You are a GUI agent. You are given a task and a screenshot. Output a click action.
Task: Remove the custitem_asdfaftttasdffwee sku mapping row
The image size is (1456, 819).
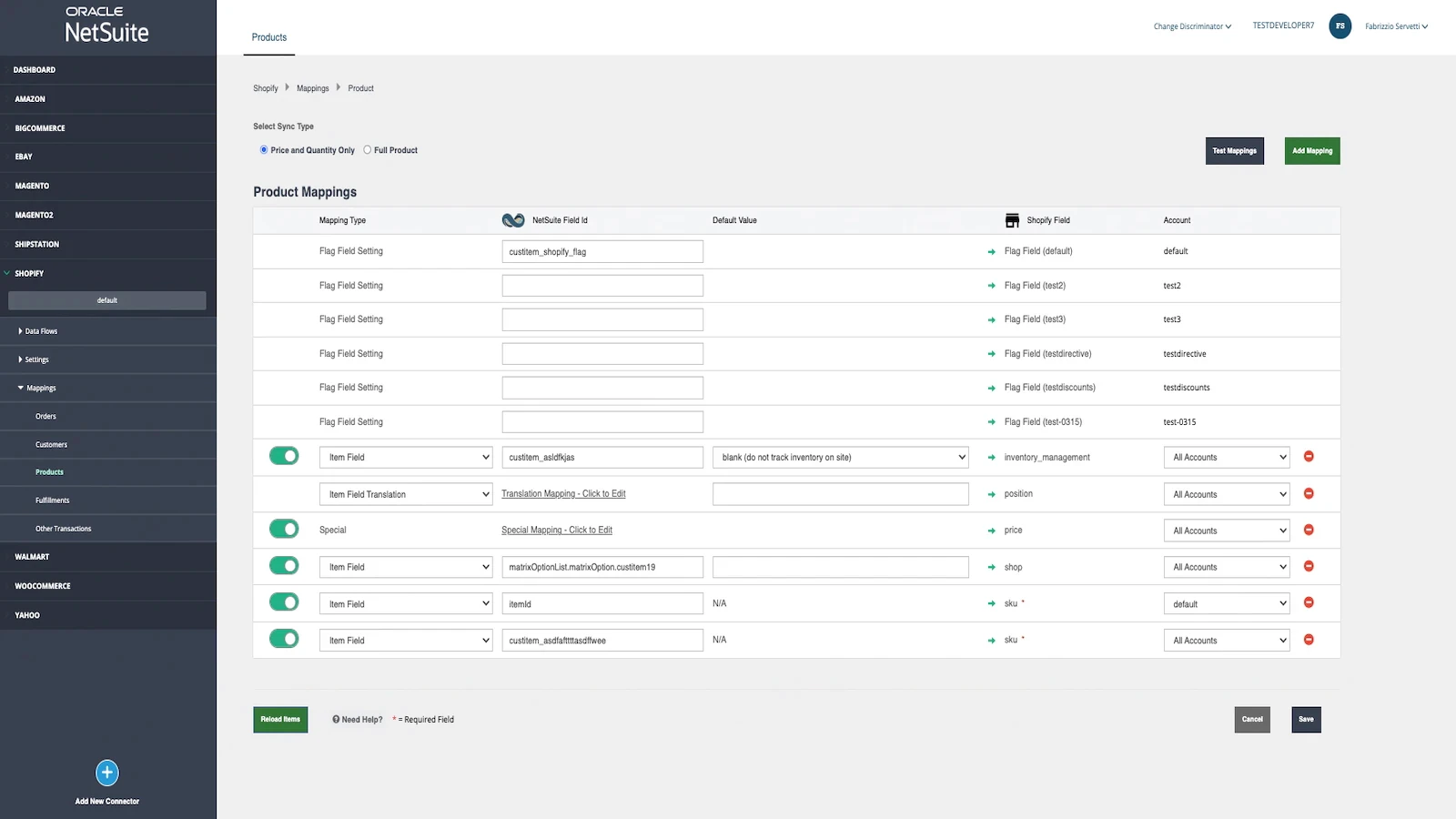click(x=1309, y=640)
